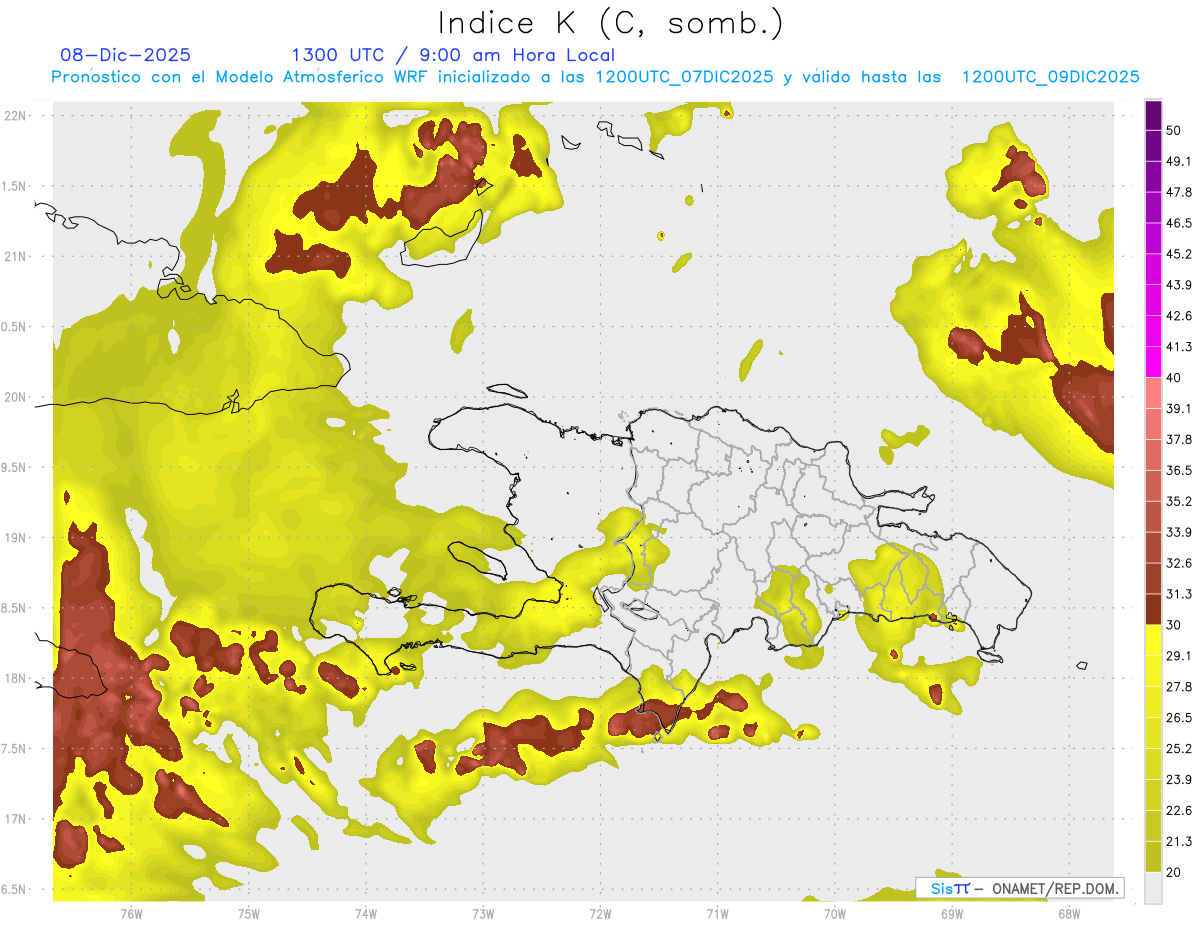Select the 08-Dic-2025 date text
Viewport: 1200px width, 927px height.
coord(126,55)
